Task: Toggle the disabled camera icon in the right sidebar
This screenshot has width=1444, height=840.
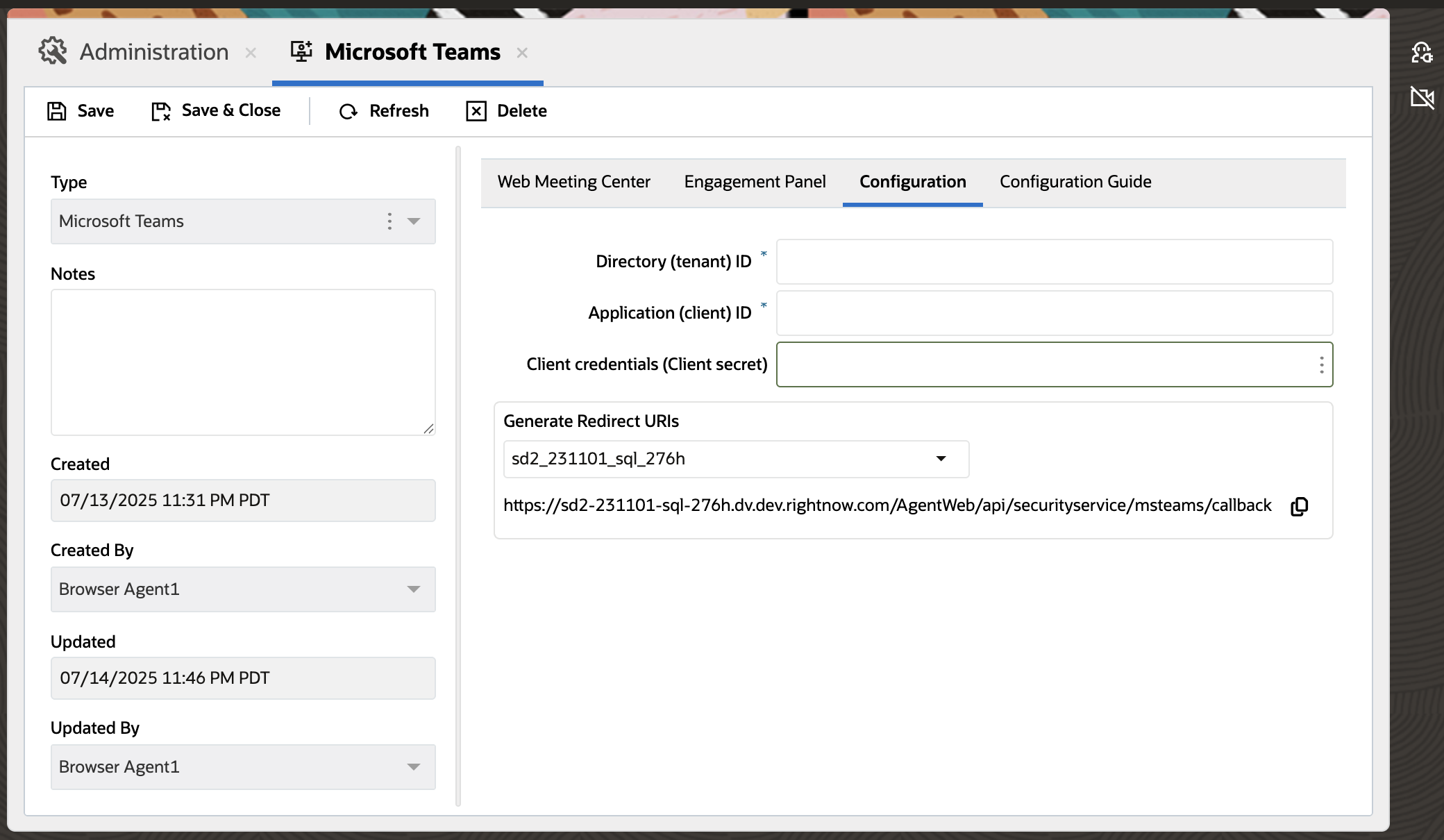Action: pyautogui.click(x=1422, y=98)
